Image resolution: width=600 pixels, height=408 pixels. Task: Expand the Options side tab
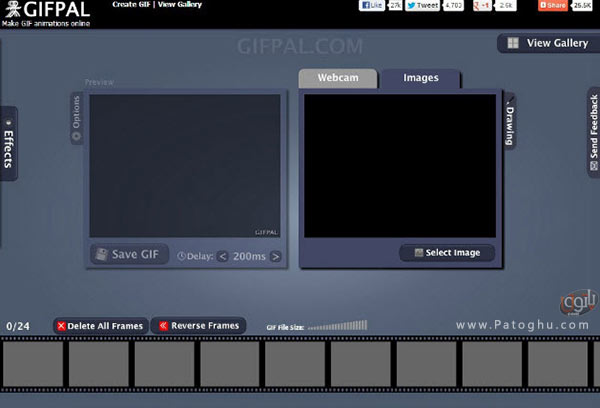click(x=76, y=118)
